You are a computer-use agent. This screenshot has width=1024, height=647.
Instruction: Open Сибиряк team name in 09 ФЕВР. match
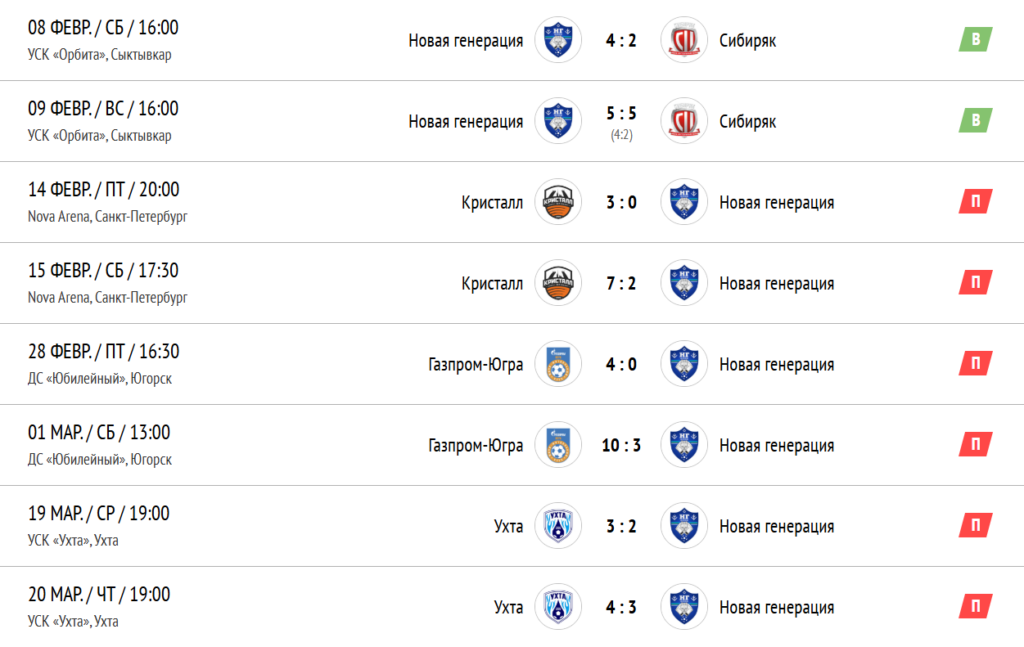(x=748, y=121)
